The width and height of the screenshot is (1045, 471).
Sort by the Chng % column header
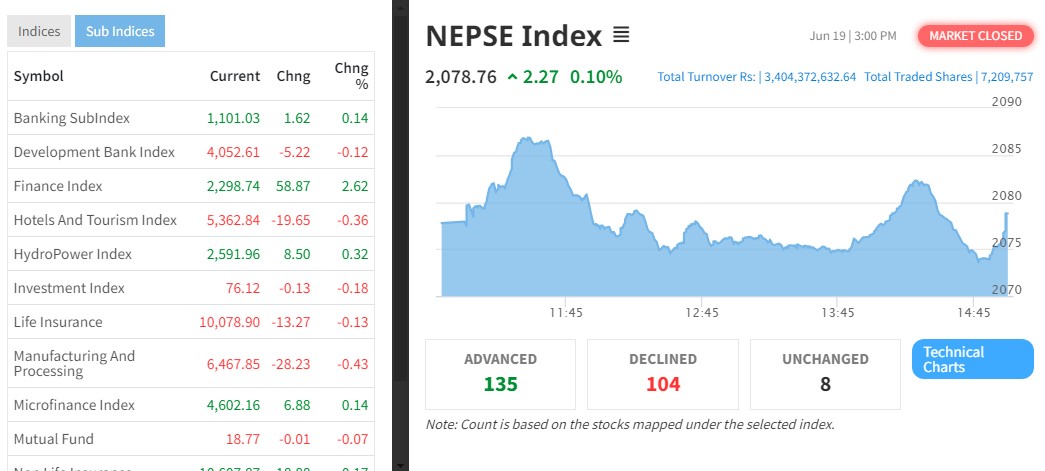352,76
